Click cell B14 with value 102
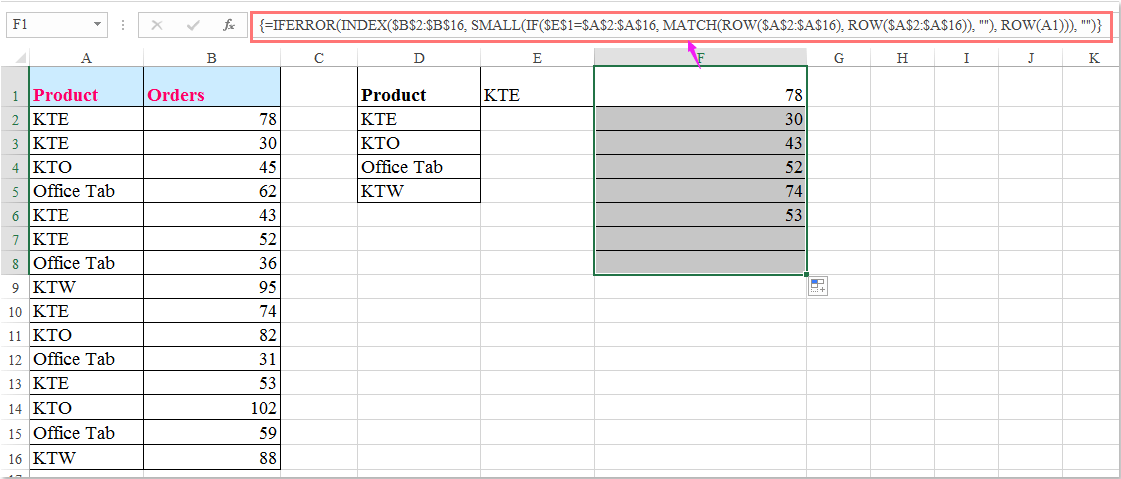Image resolution: width=1121 pixels, height=479 pixels. 212,408
